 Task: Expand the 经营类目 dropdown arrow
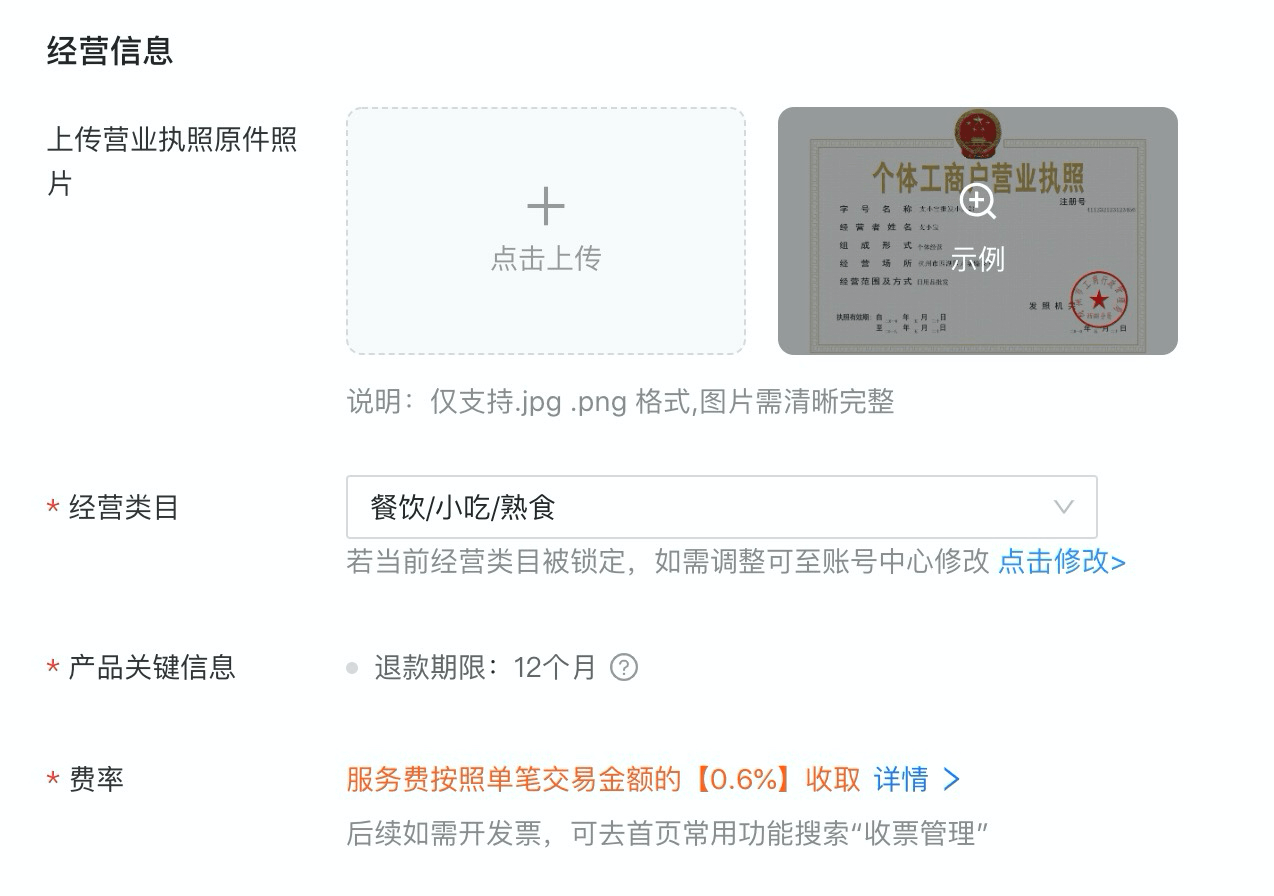(1064, 507)
